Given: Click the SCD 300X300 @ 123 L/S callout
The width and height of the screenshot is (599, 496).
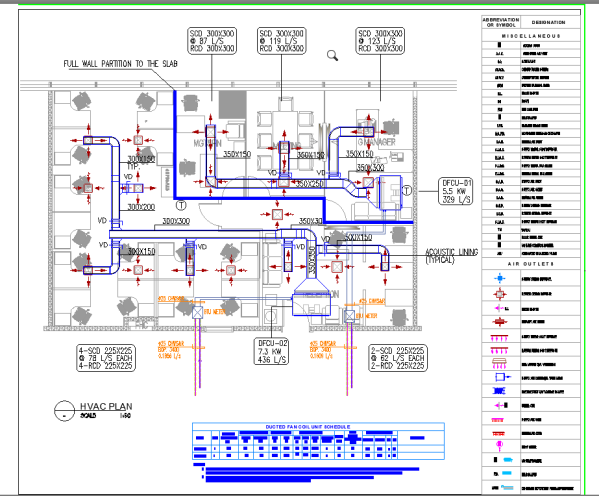Looking at the screenshot, I should tap(380, 41).
